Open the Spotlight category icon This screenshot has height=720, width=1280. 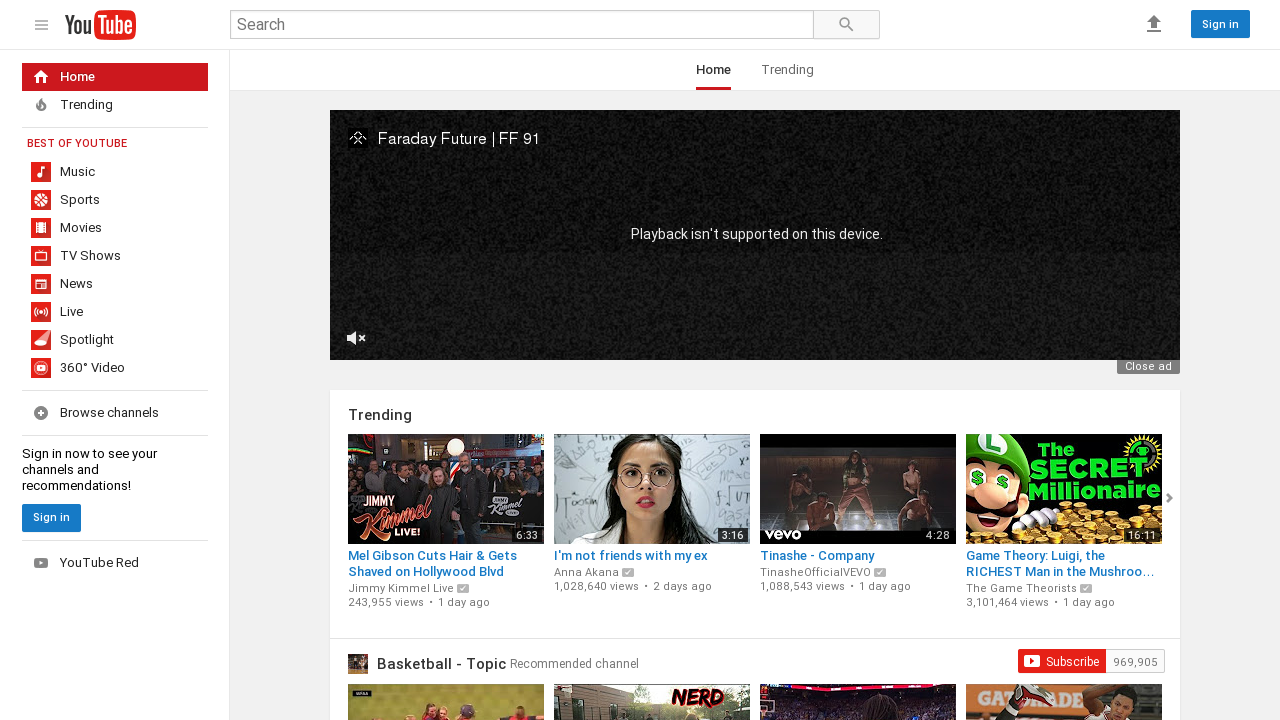[41, 340]
